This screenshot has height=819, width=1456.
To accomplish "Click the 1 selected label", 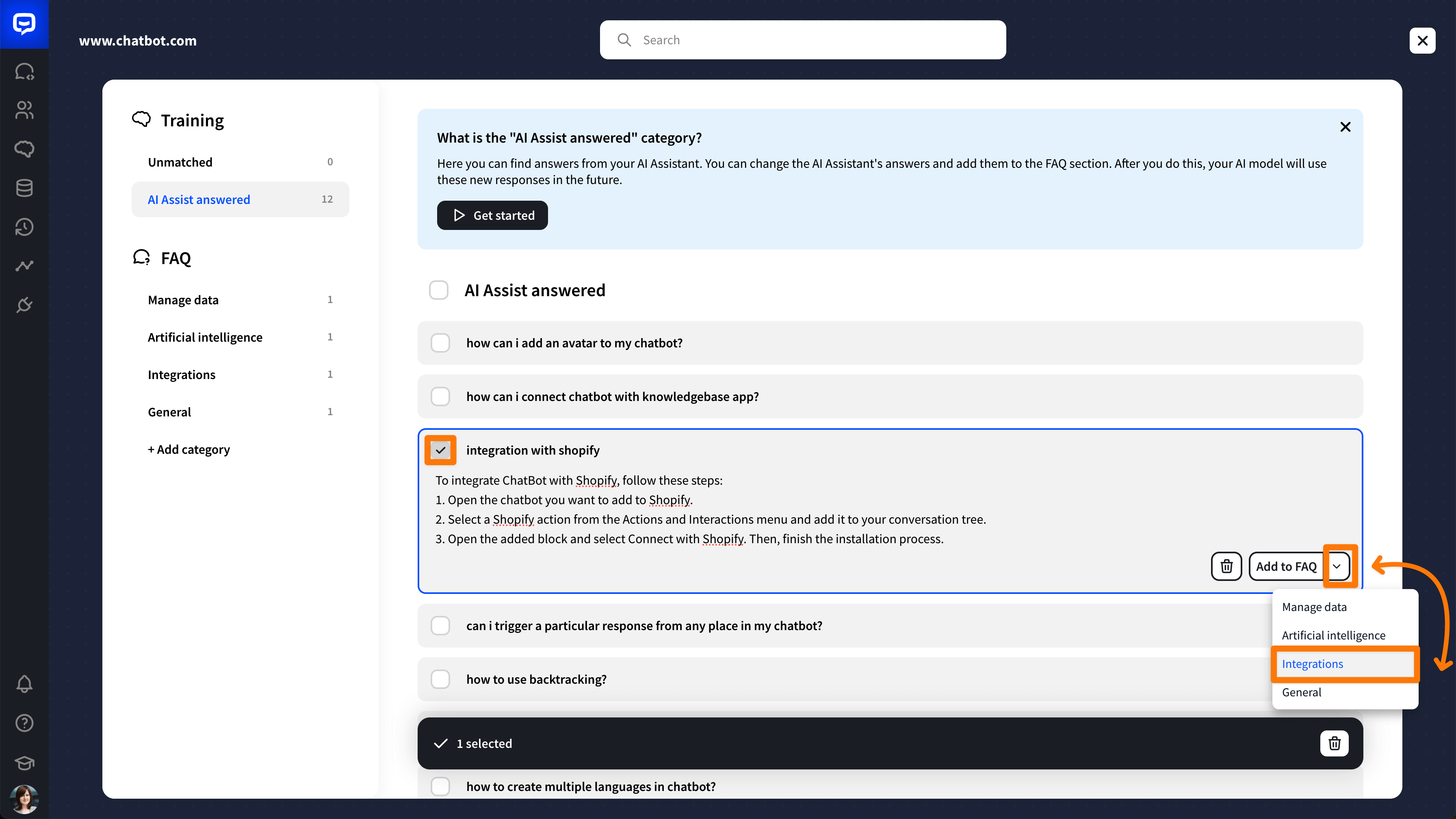I will click(x=484, y=744).
